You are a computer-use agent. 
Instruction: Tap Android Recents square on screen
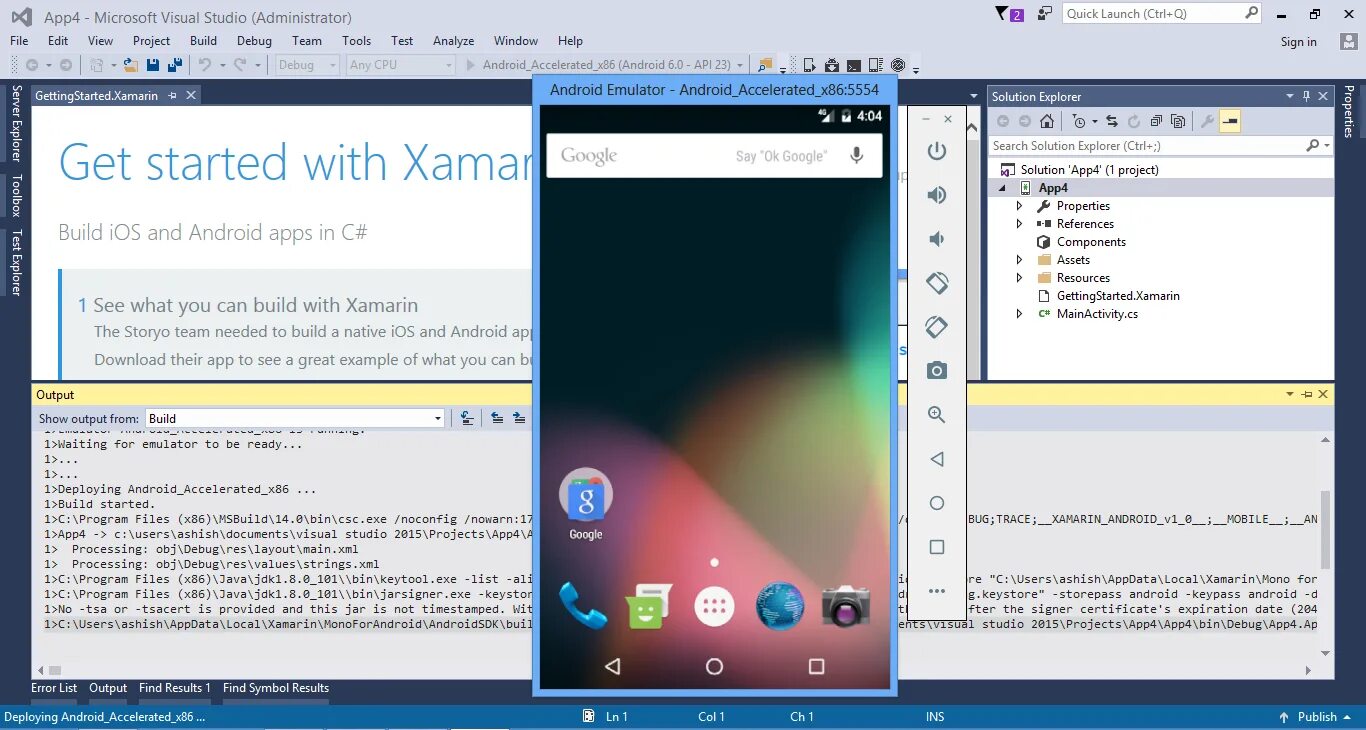click(816, 666)
